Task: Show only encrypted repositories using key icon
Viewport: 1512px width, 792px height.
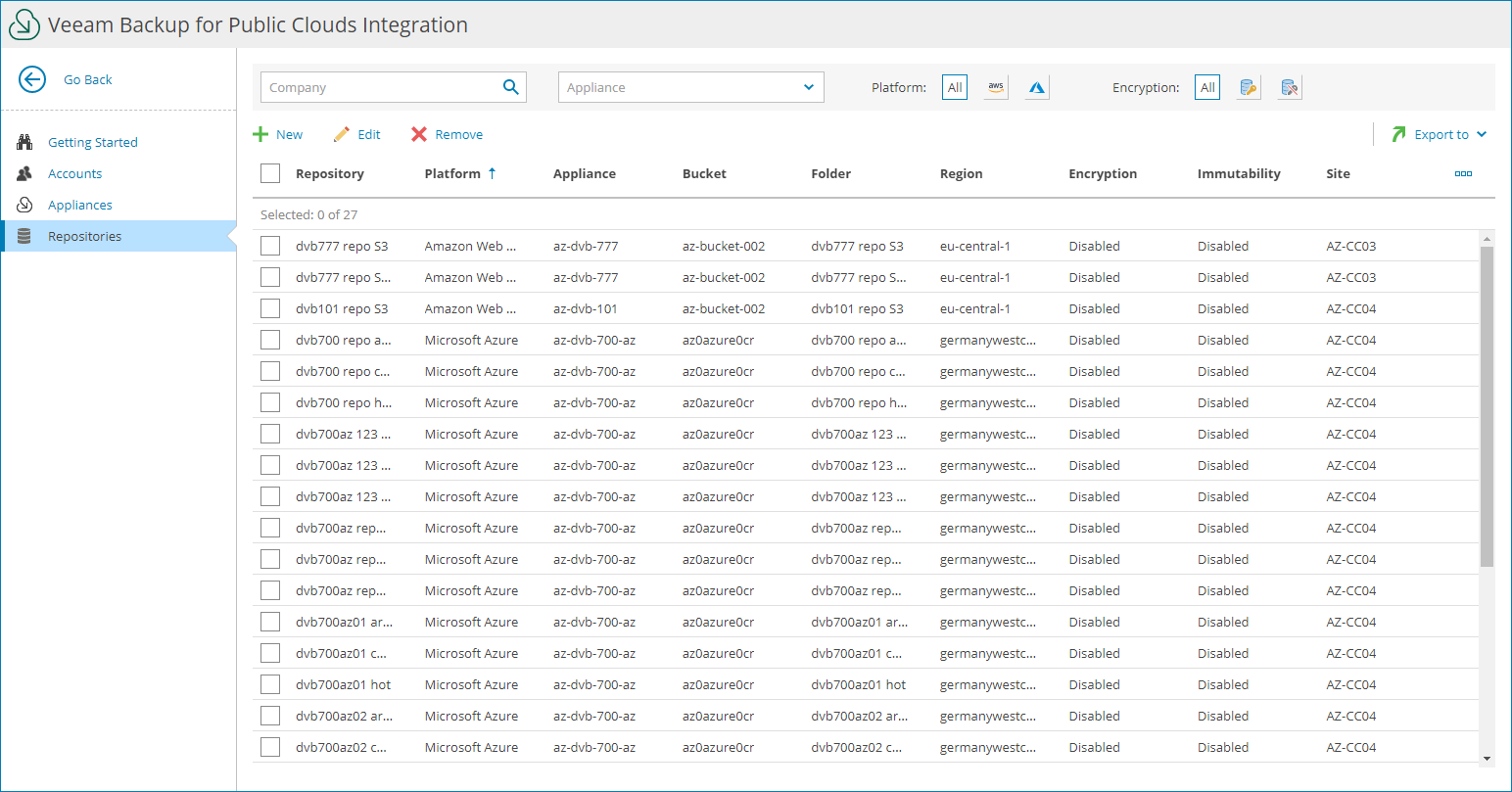Action: point(1248,86)
